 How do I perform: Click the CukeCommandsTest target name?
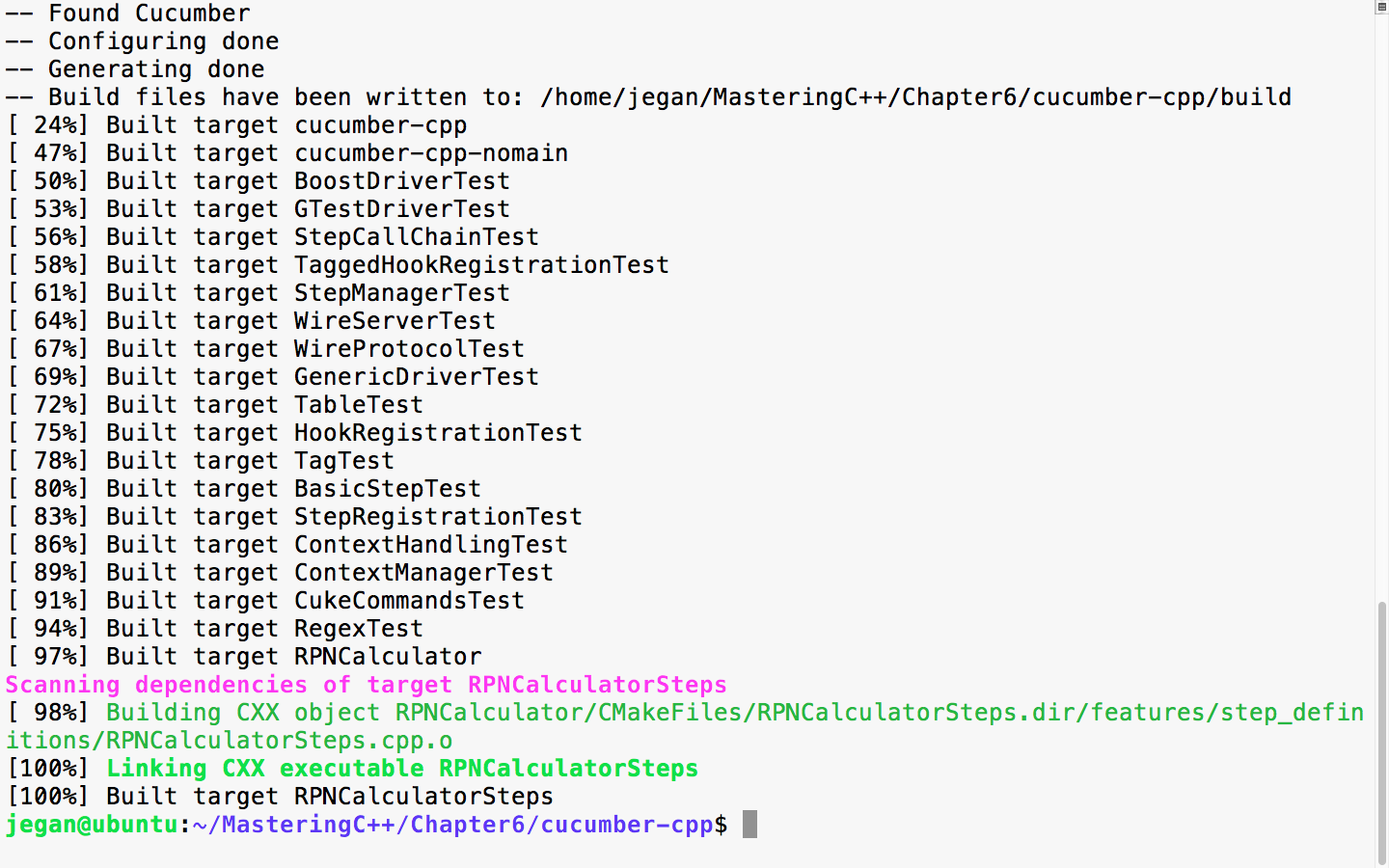tap(409, 601)
